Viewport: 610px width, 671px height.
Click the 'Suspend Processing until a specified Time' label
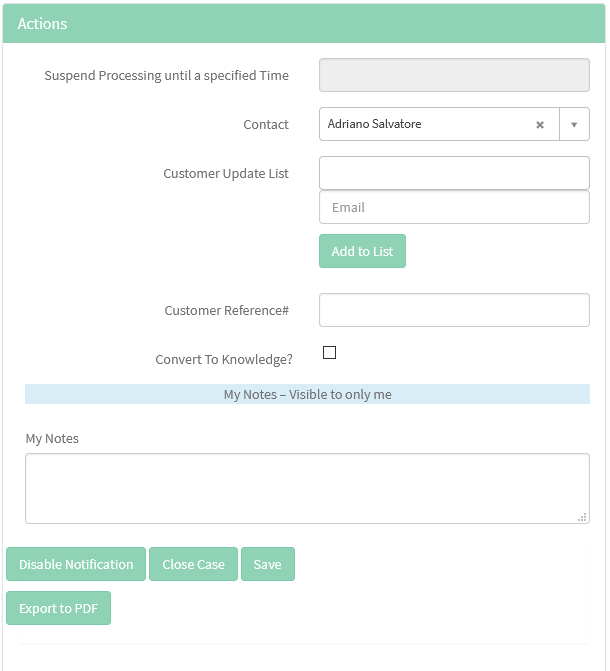click(166, 75)
